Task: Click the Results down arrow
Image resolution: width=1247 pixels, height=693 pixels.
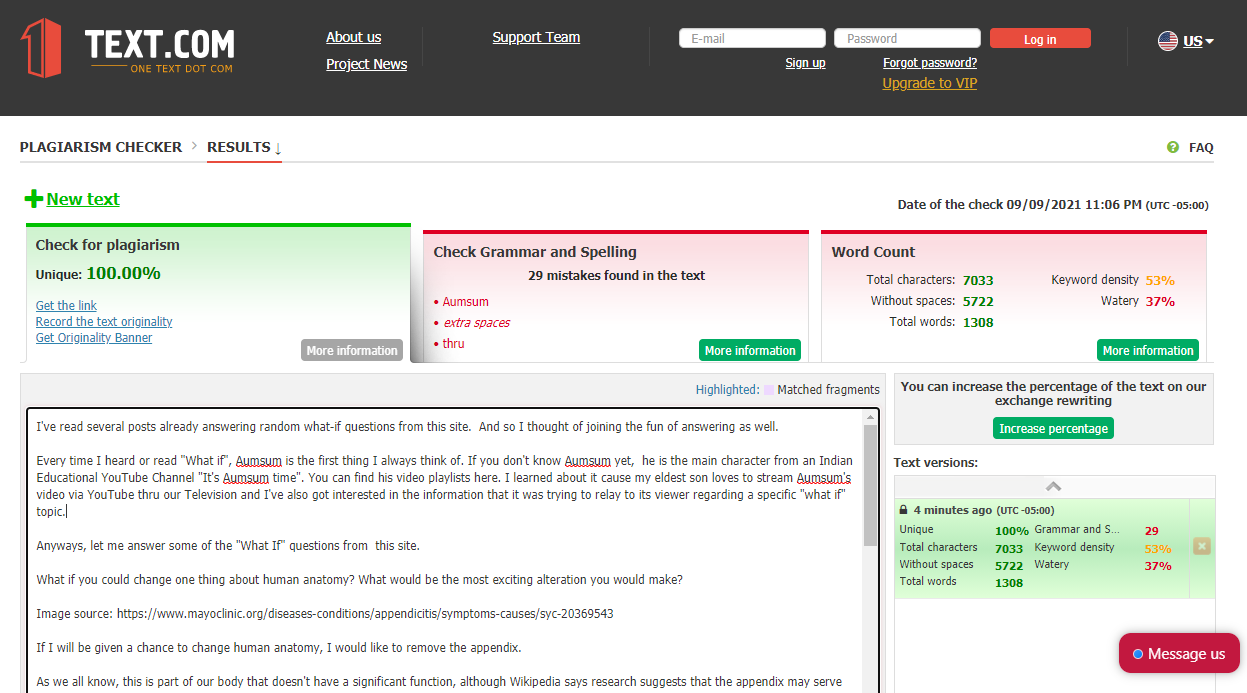Action: [278, 148]
